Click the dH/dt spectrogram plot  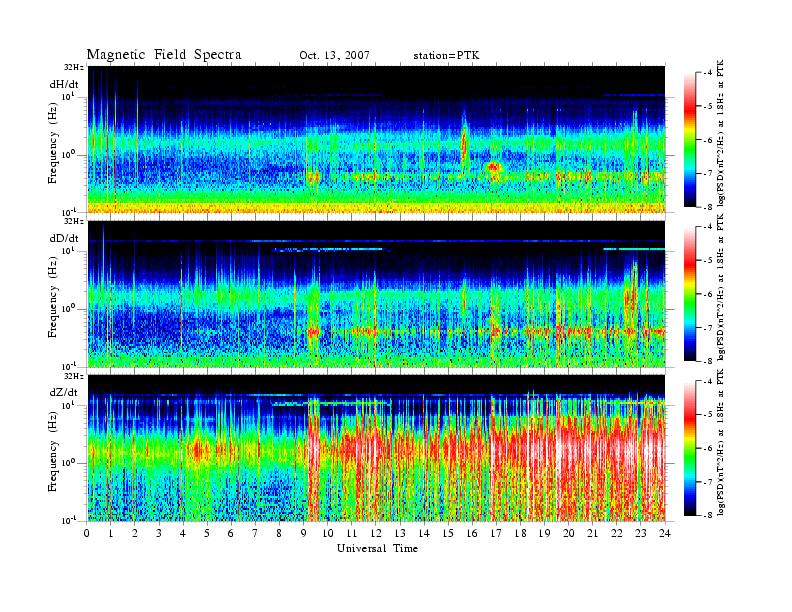(x=377, y=139)
